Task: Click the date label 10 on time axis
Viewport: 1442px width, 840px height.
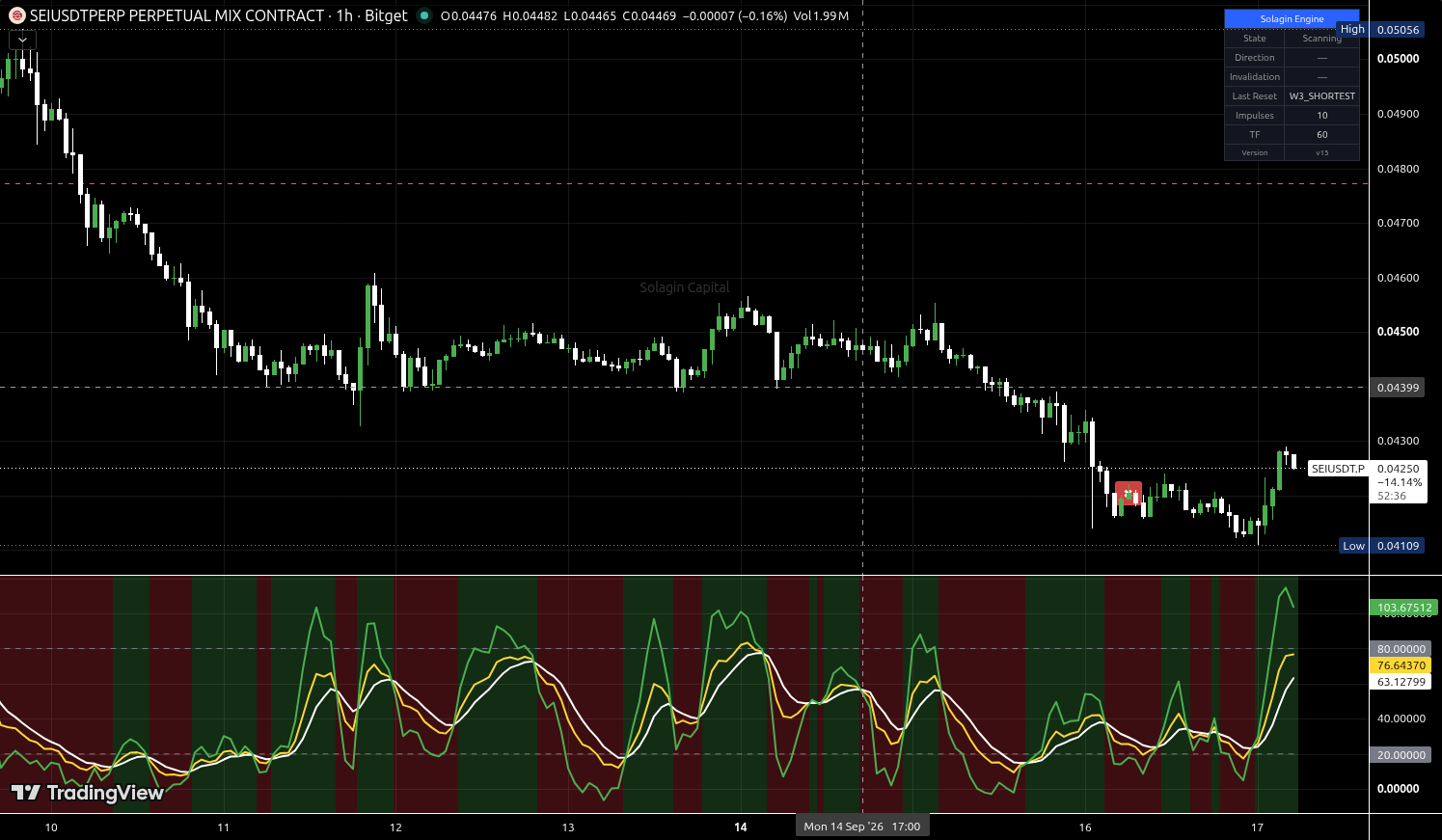Action: 51,826
